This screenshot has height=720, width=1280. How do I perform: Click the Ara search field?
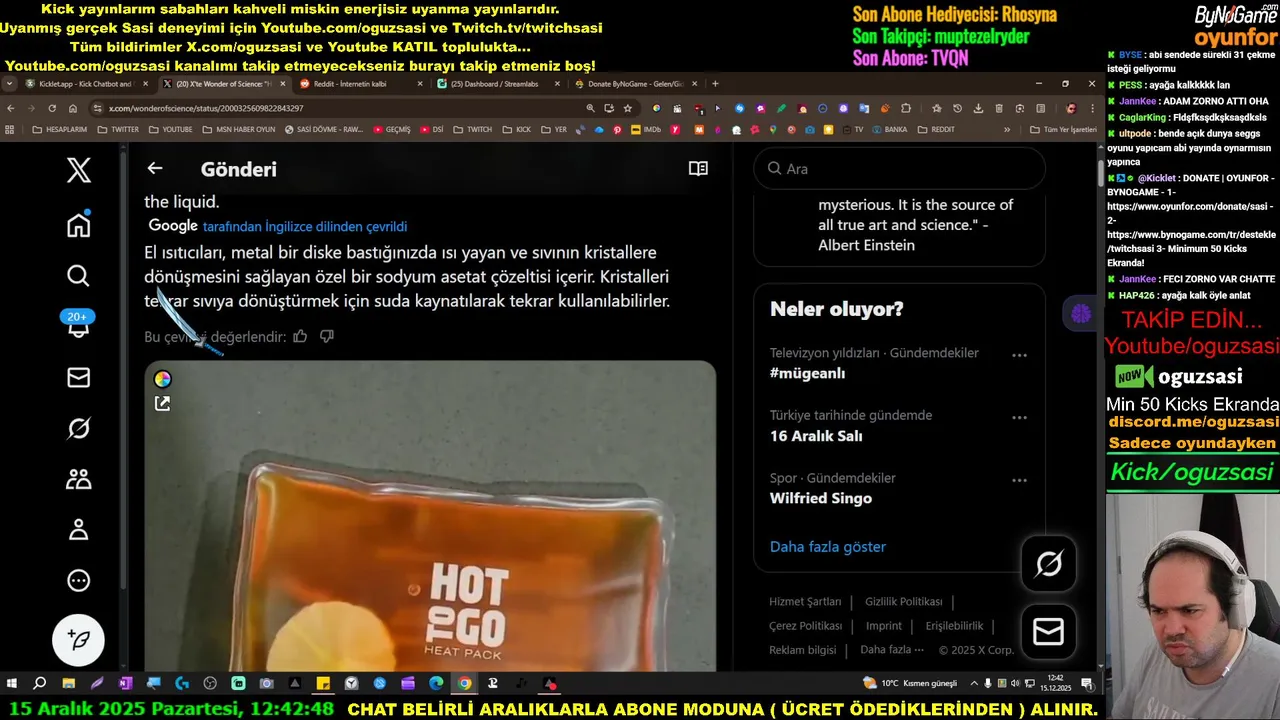click(899, 169)
